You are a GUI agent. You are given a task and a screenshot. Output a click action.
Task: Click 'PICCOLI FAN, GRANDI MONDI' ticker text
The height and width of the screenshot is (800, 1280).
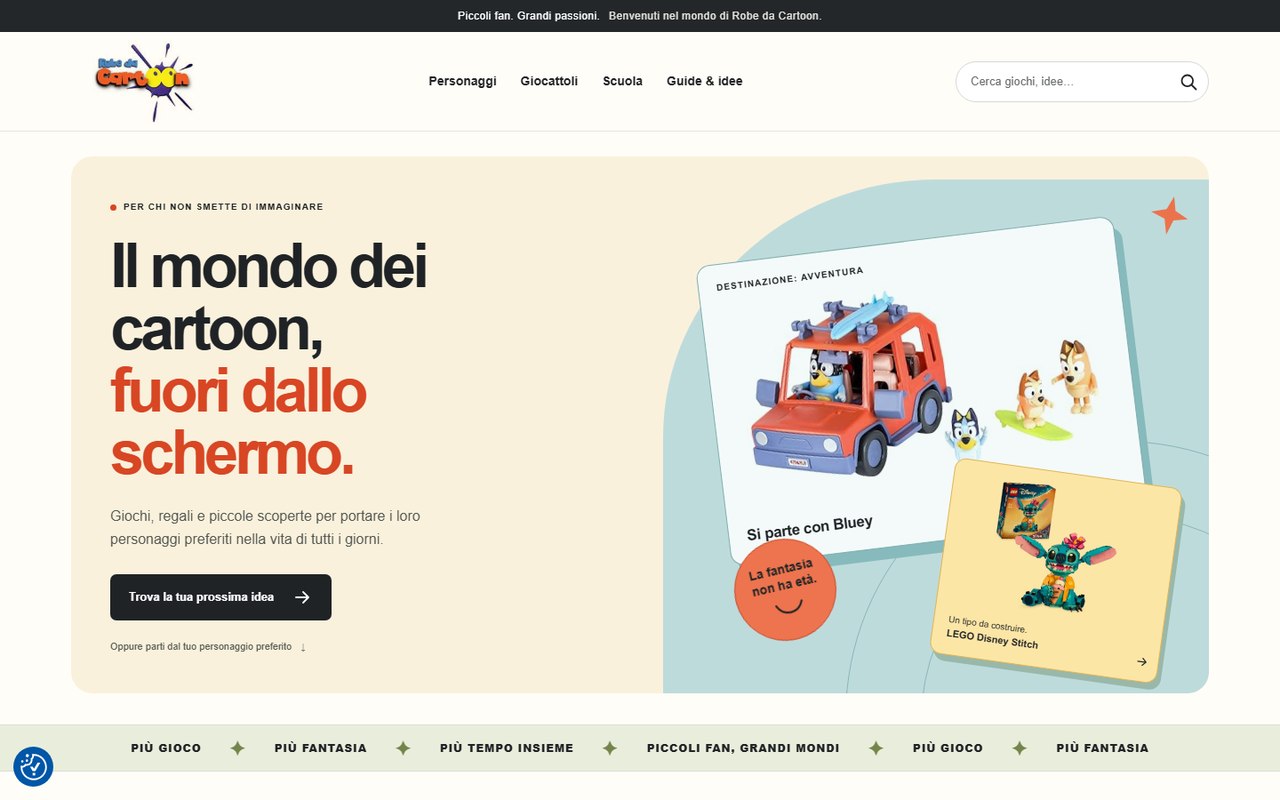pos(743,748)
